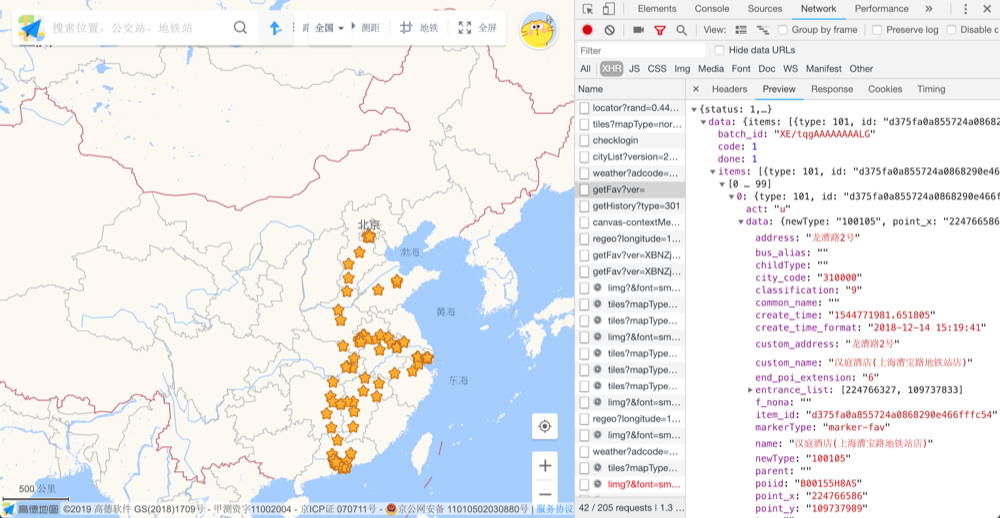Click the Name column header
The image size is (1000, 518).
[629, 89]
